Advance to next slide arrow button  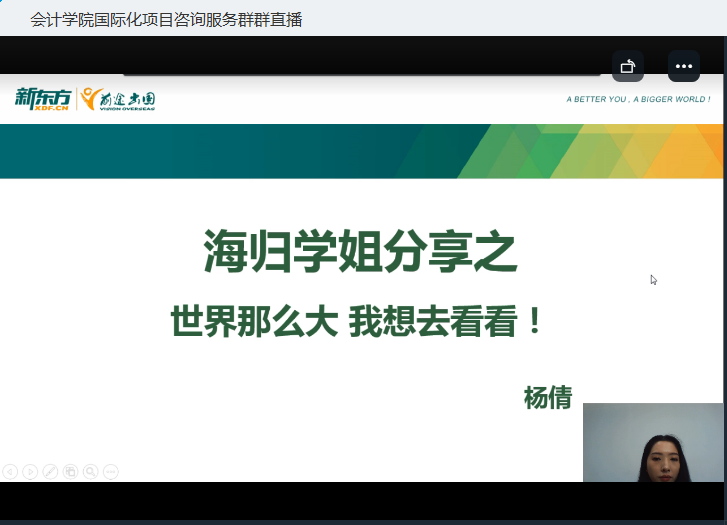30,471
